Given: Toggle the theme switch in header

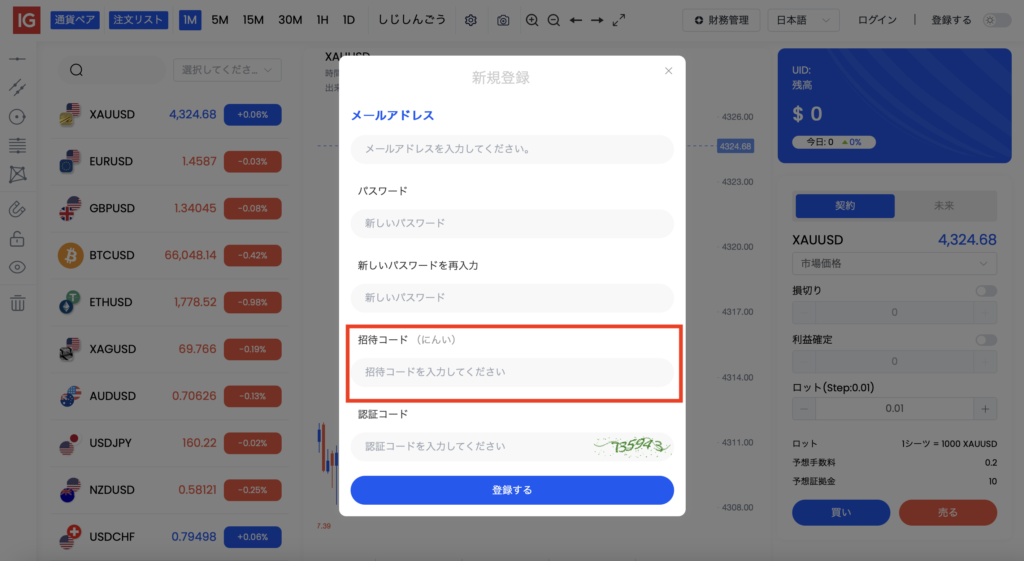Looking at the screenshot, I should coord(997,20).
